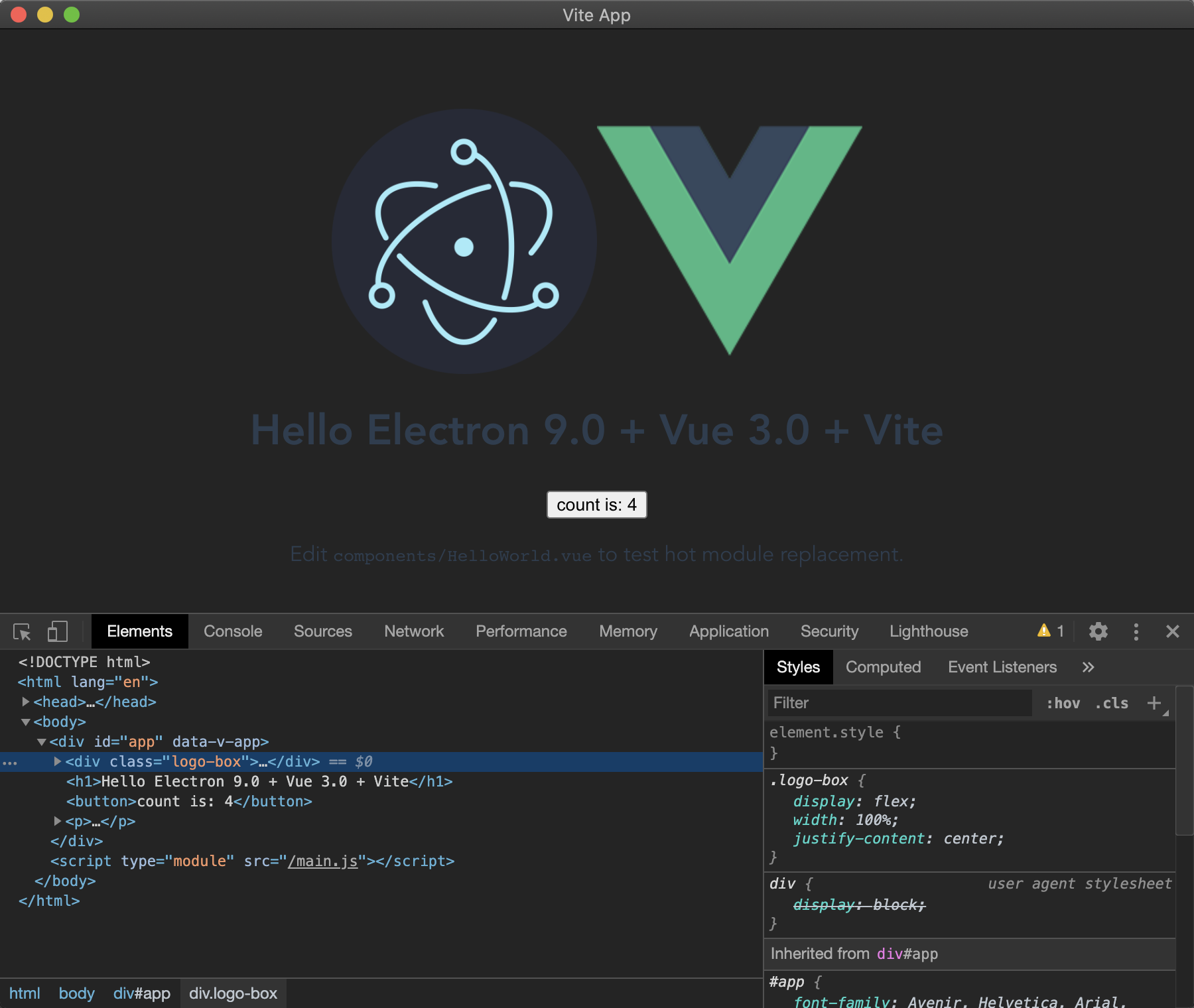The image size is (1194, 1008).
Task: Expand the head element node
Action: (x=26, y=702)
